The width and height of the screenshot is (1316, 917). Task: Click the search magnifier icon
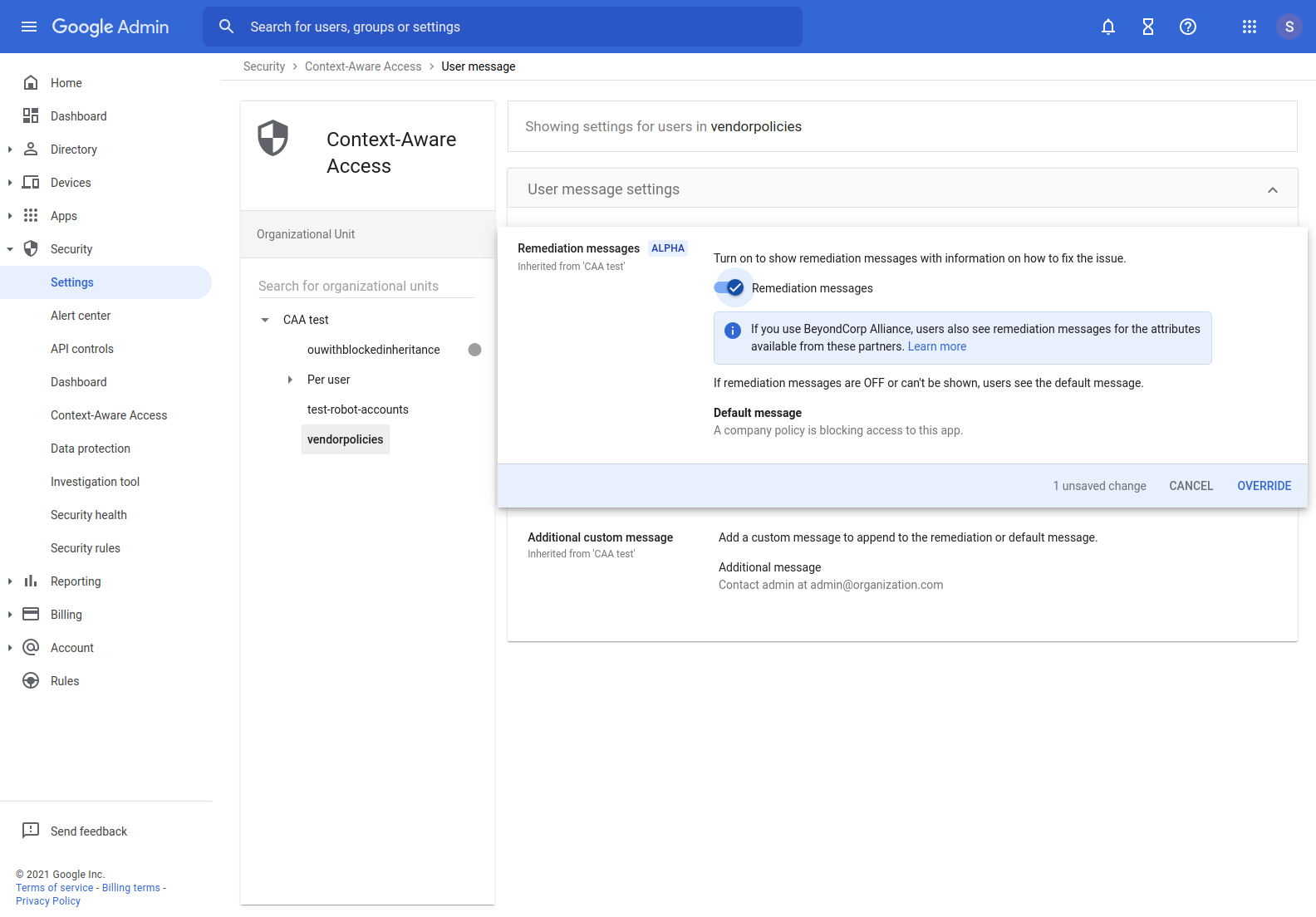click(226, 27)
